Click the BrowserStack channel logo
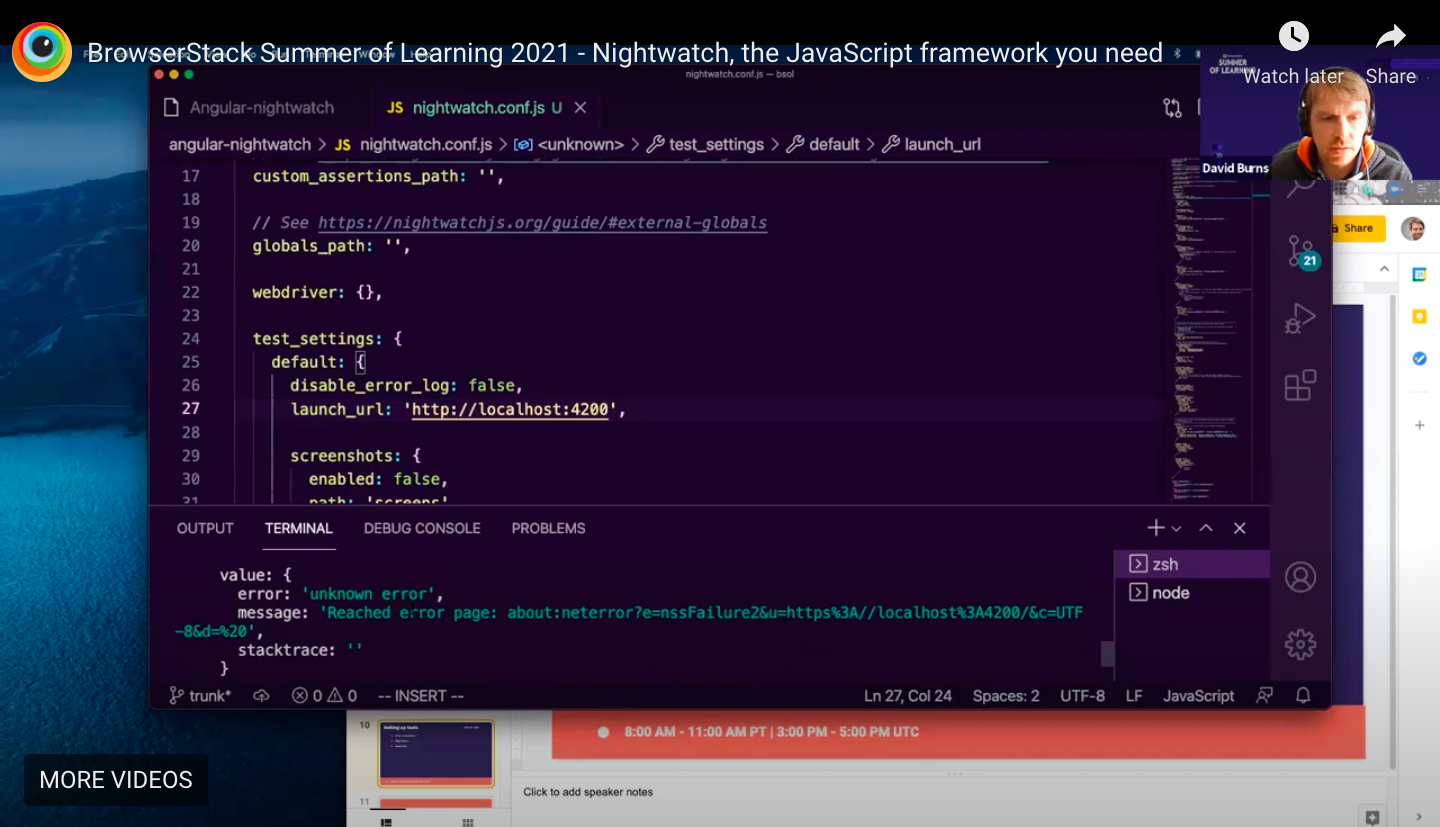The width and height of the screenshot is (1440, 827). click(42, 52)
